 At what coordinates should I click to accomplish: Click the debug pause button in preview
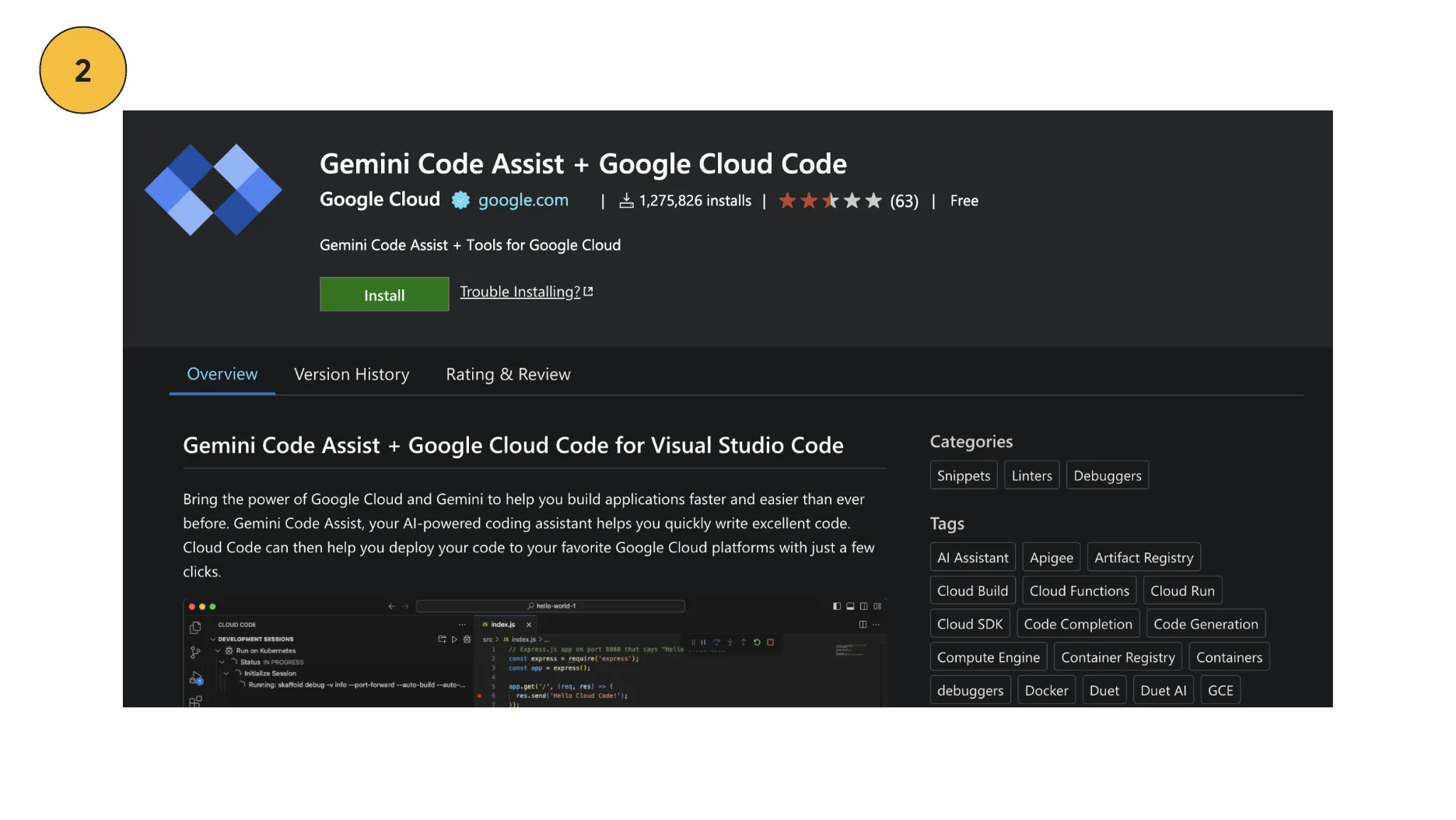(703, 643)
